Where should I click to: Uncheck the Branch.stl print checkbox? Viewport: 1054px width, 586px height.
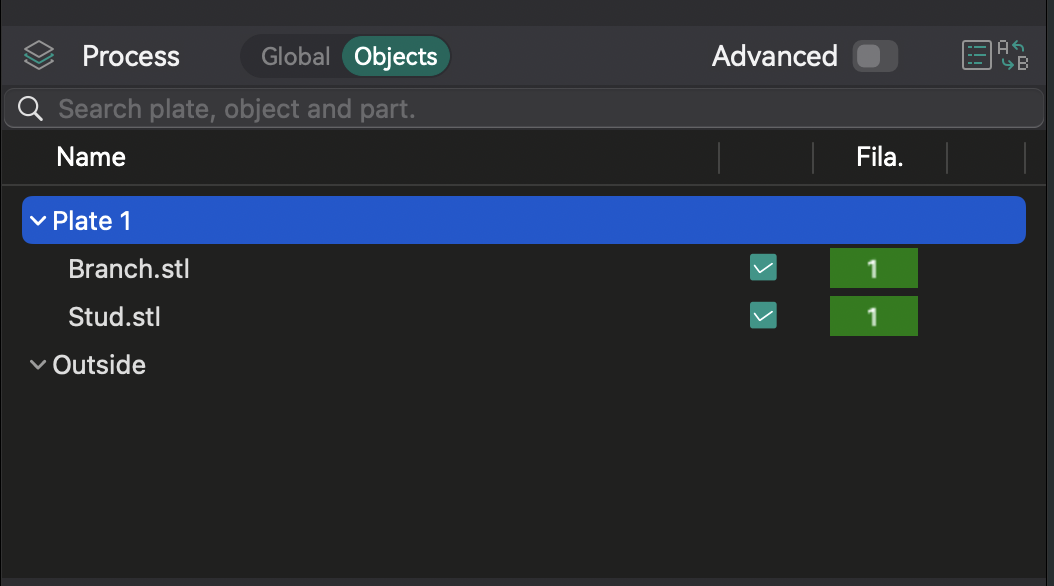tap(763, 268)
